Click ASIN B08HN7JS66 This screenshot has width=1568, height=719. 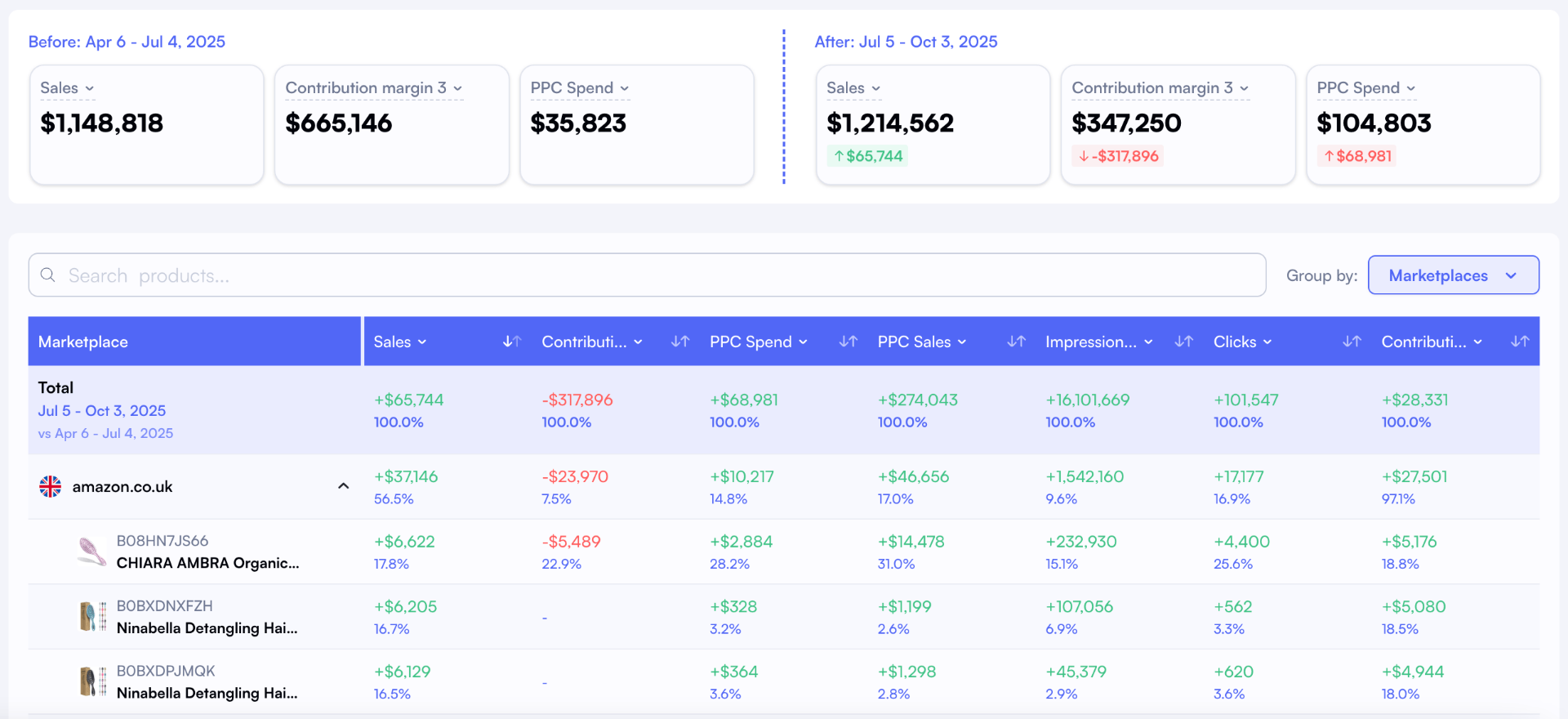pos(163,541)
